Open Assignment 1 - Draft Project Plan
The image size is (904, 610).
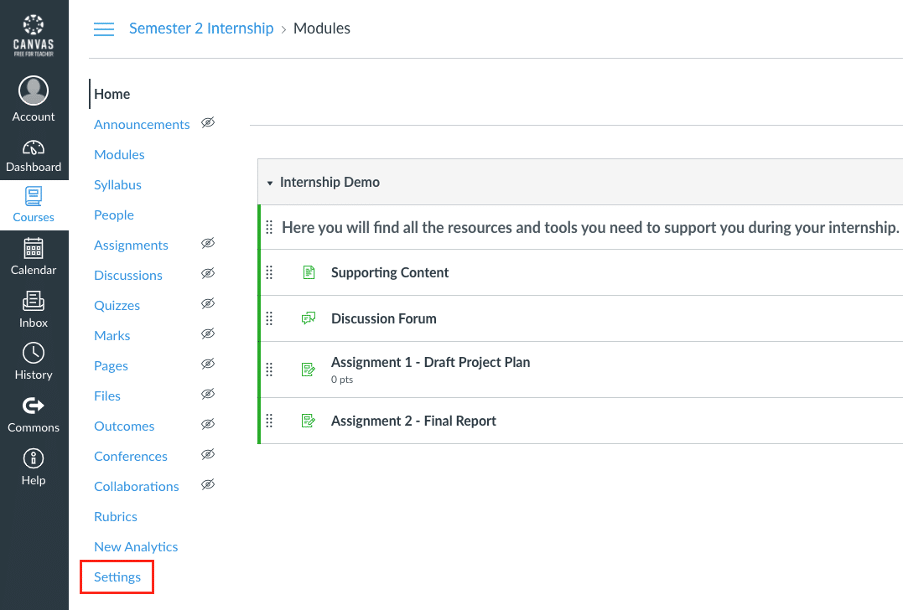coord(430,362)
